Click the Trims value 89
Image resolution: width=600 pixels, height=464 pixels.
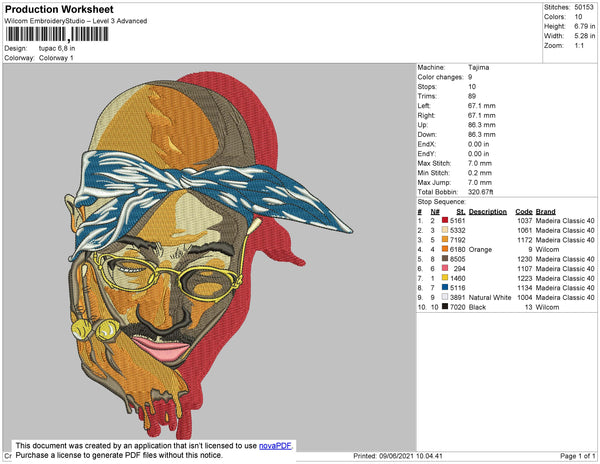coord(472,96)
